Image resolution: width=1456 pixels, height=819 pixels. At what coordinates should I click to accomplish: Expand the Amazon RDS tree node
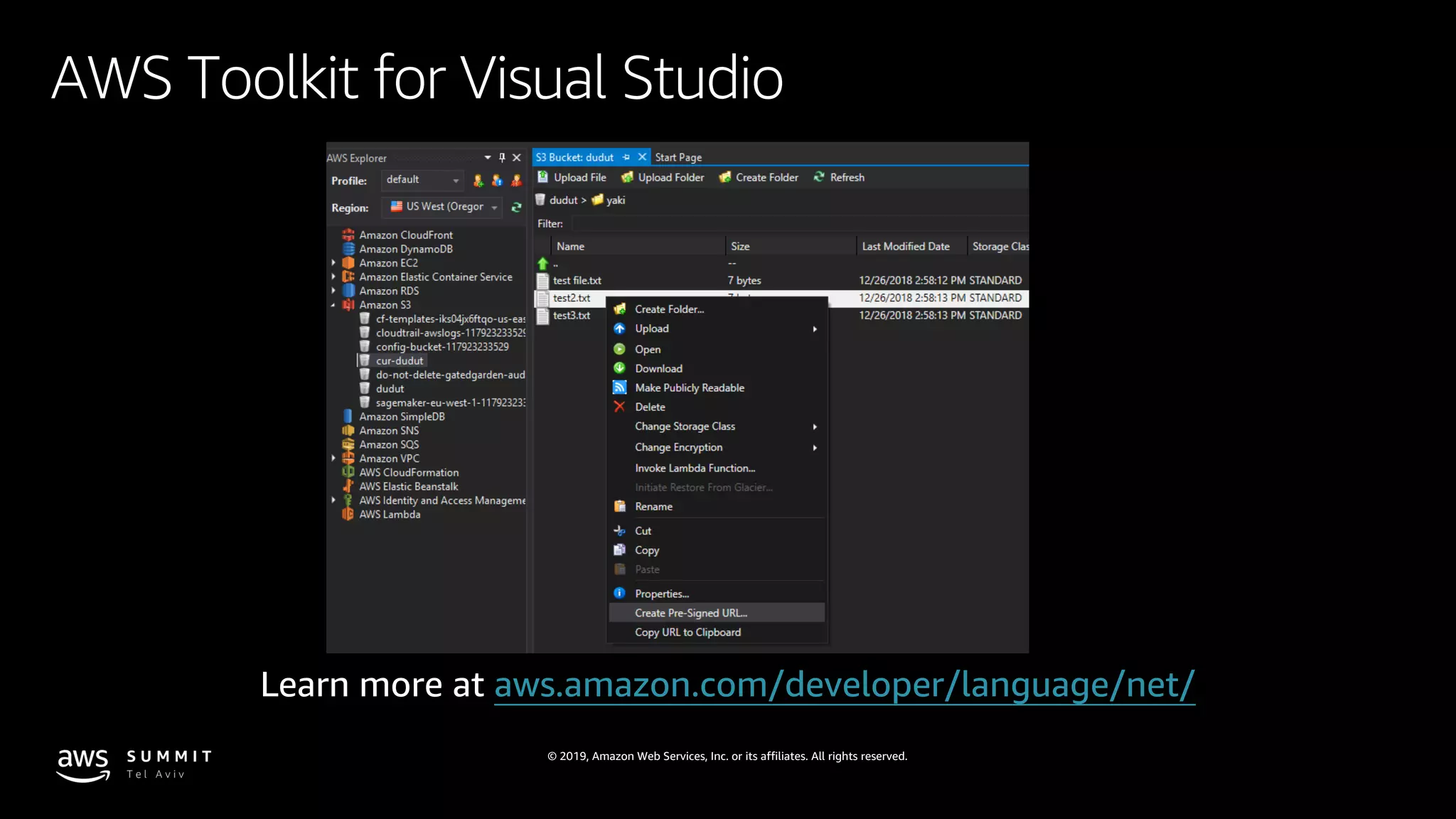[x=333, y=291]
